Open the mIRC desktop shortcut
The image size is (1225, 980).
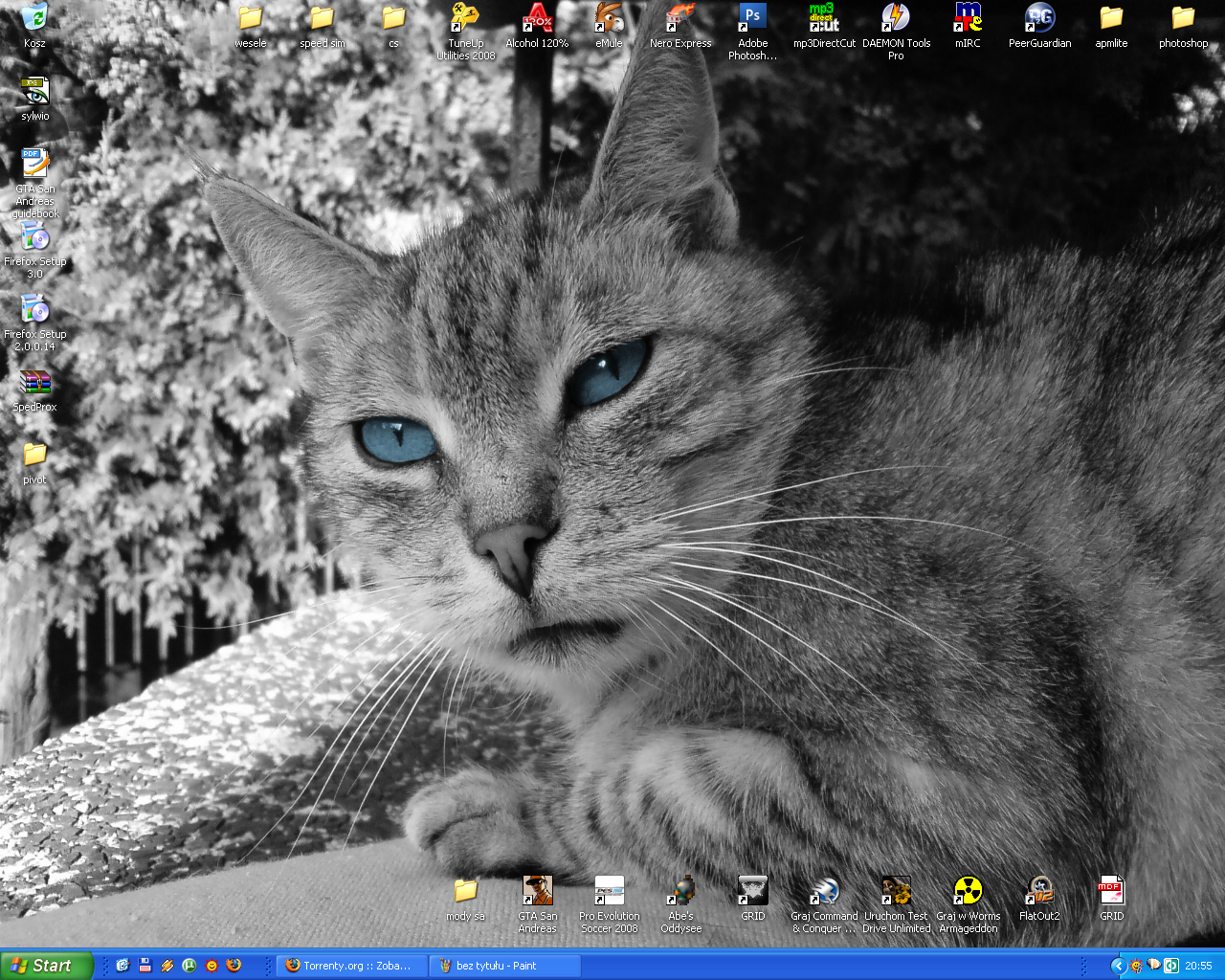[968, 17]
